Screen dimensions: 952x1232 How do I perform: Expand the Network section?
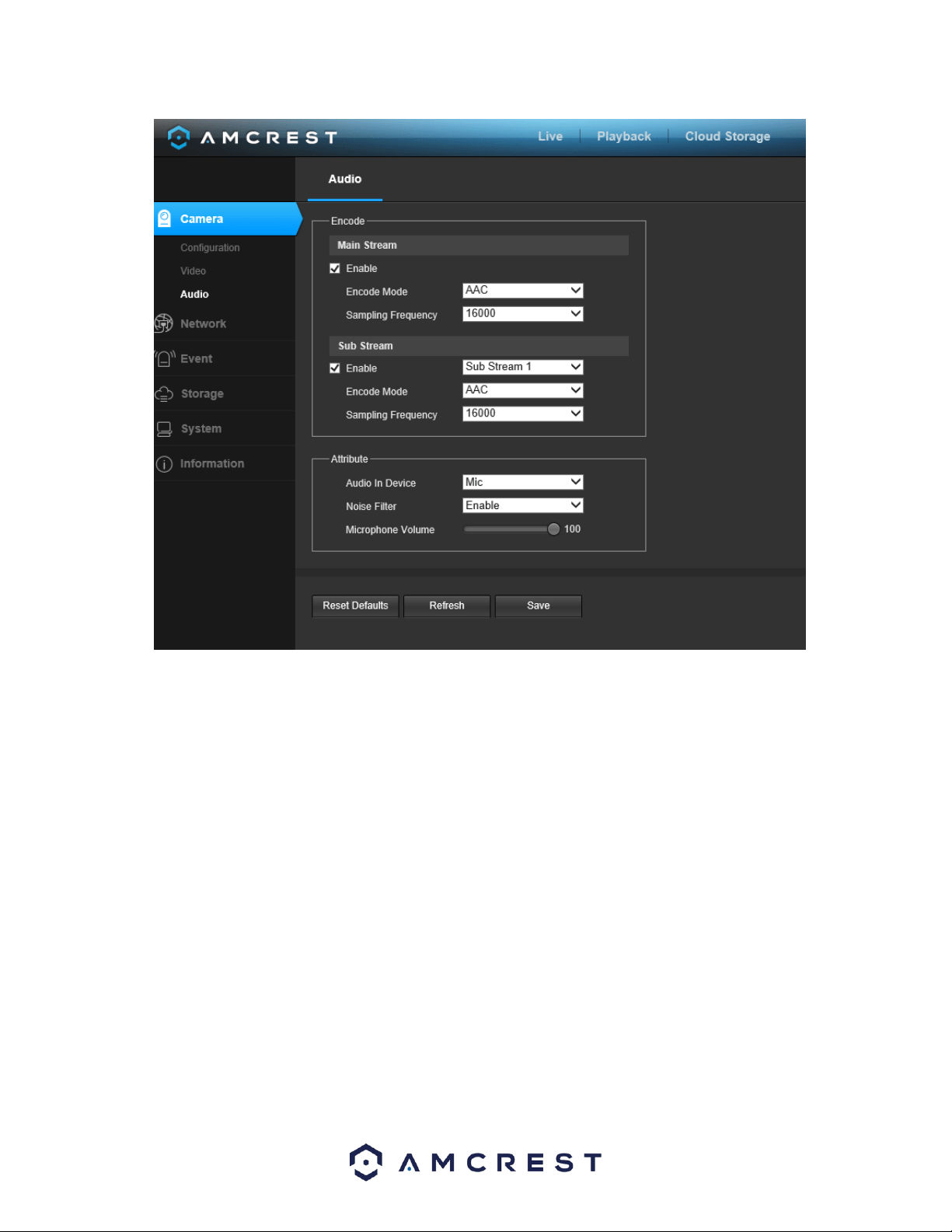pos(225,323)
